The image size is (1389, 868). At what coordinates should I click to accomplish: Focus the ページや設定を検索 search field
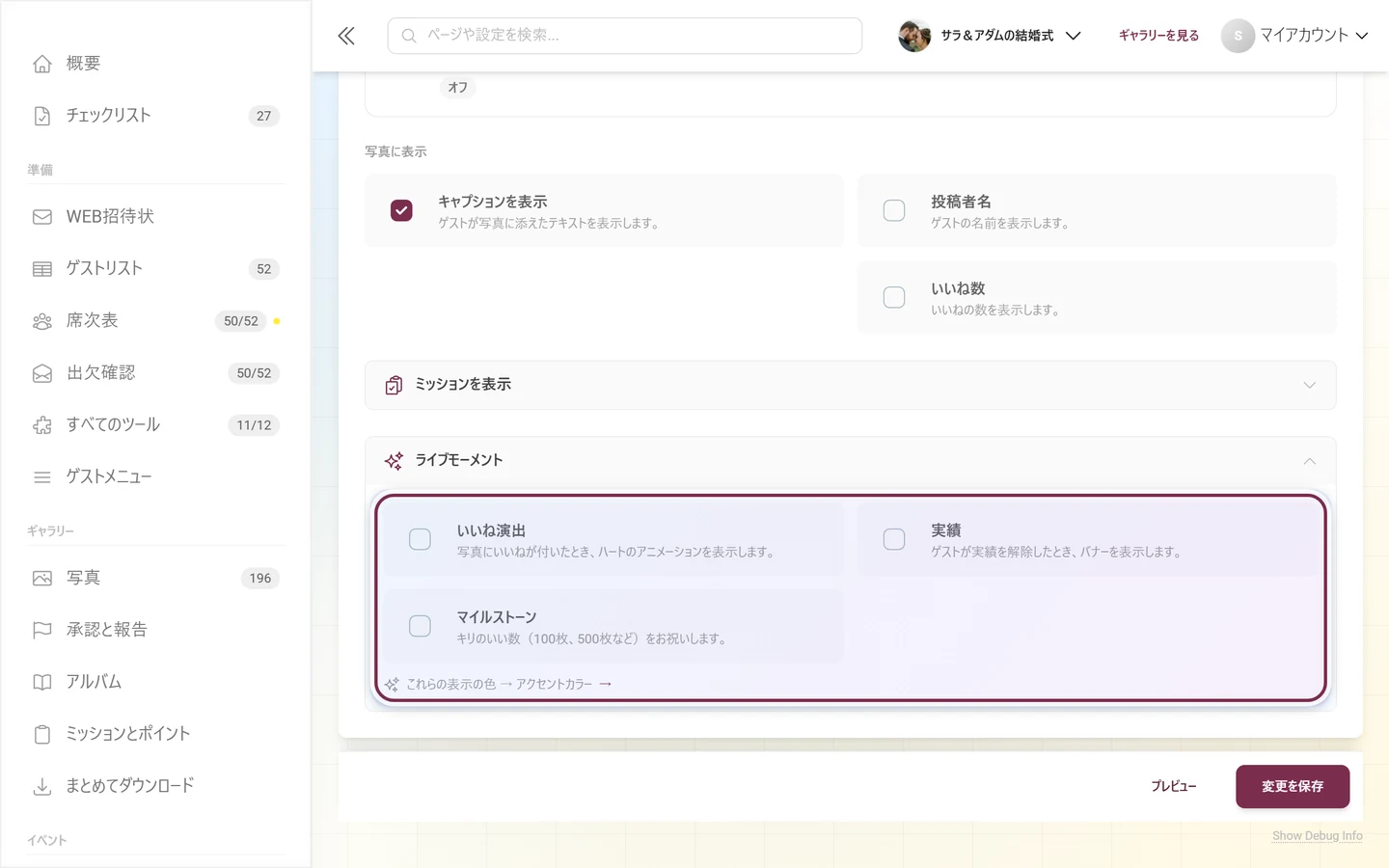point(625,36)
